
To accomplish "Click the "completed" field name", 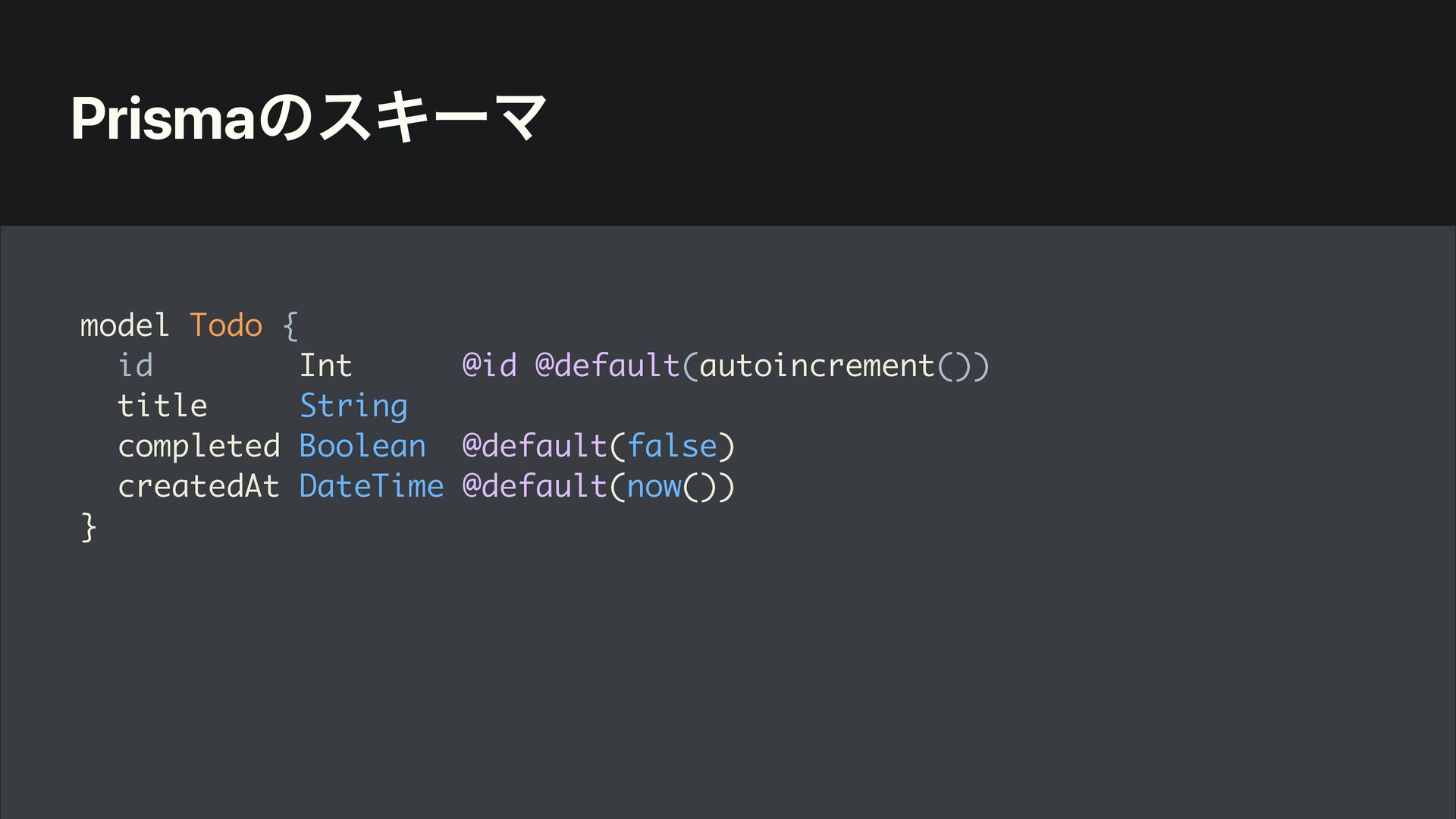I will 199,447.
